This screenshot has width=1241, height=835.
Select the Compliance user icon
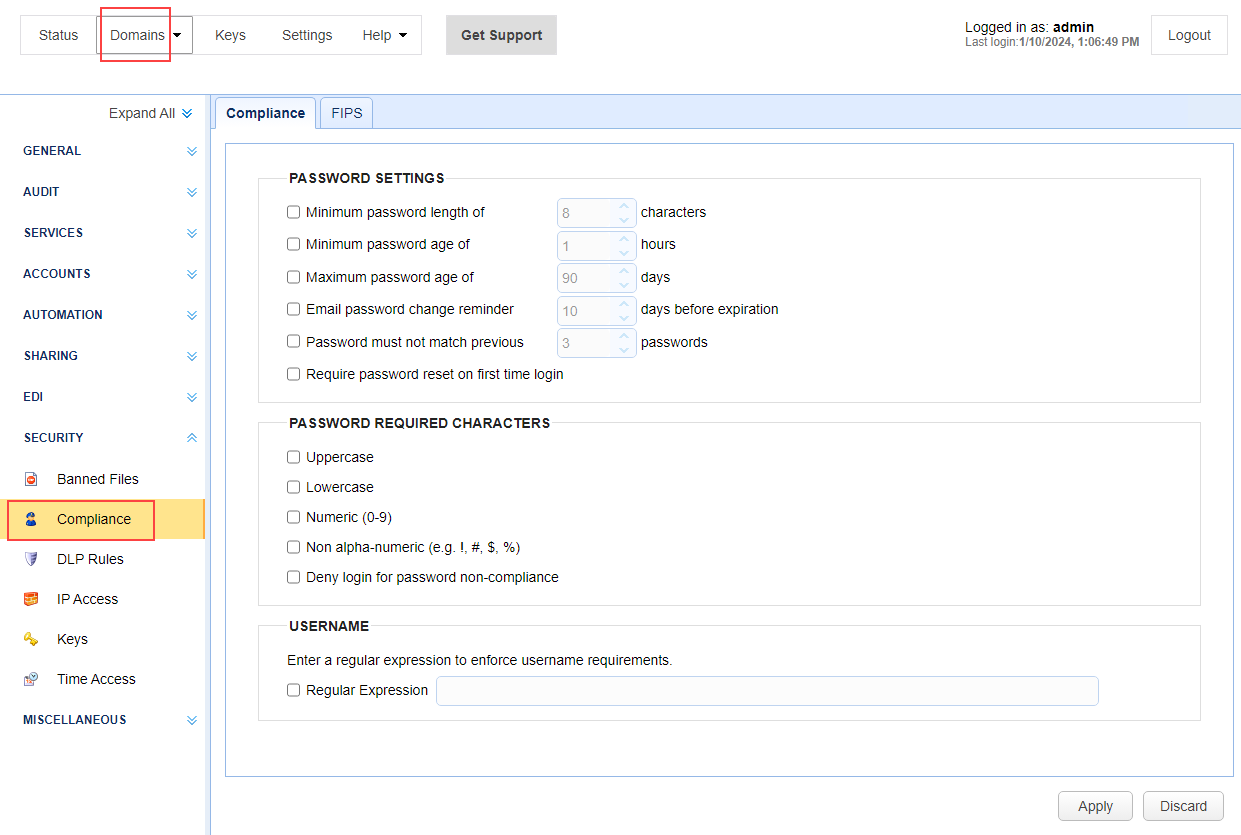pos(31,519)
